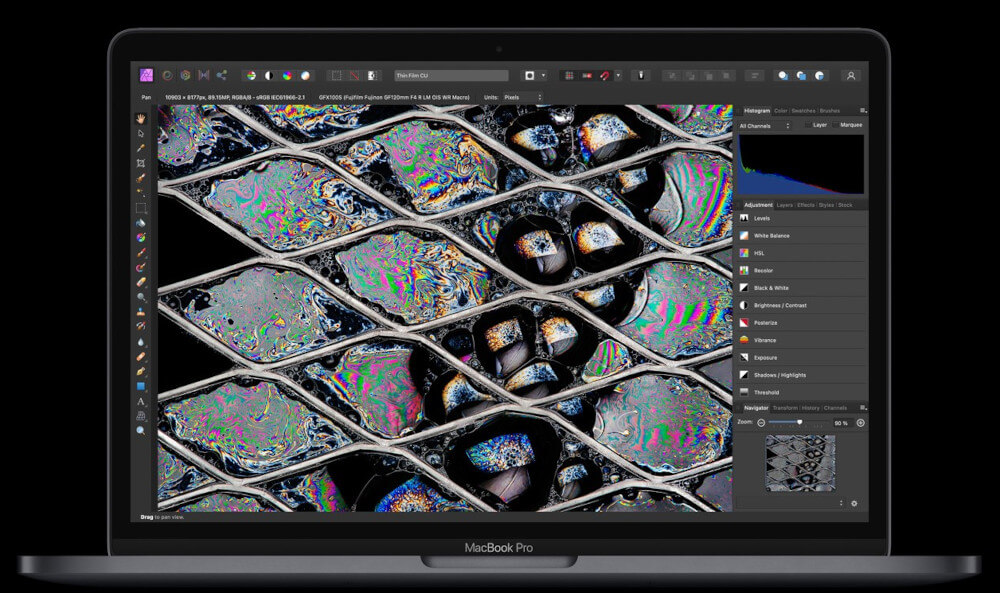Switch to the Effects tab

coord(805,205)
